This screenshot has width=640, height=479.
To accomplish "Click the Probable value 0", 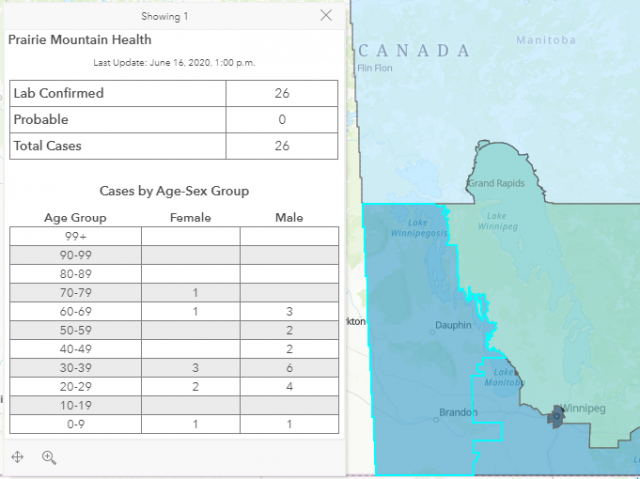I will 282,120.
